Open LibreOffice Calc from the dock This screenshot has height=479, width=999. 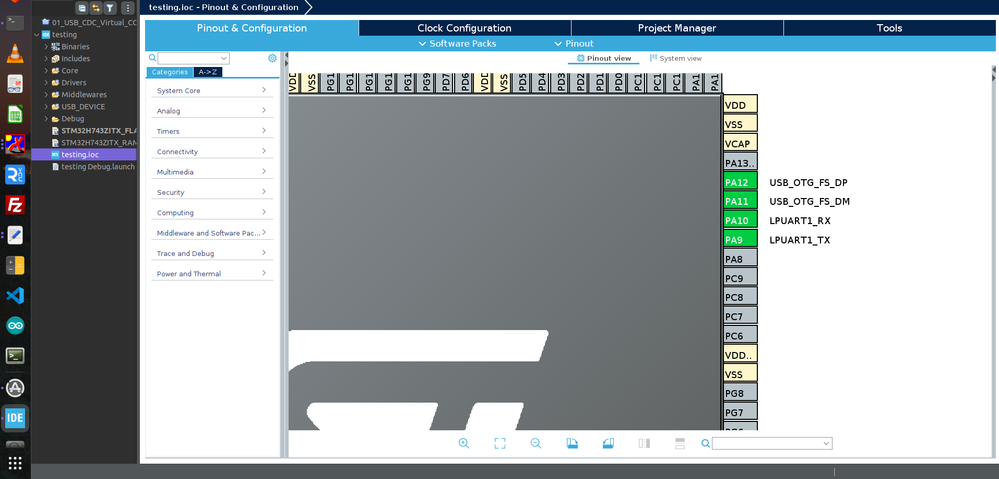(15, 114)
